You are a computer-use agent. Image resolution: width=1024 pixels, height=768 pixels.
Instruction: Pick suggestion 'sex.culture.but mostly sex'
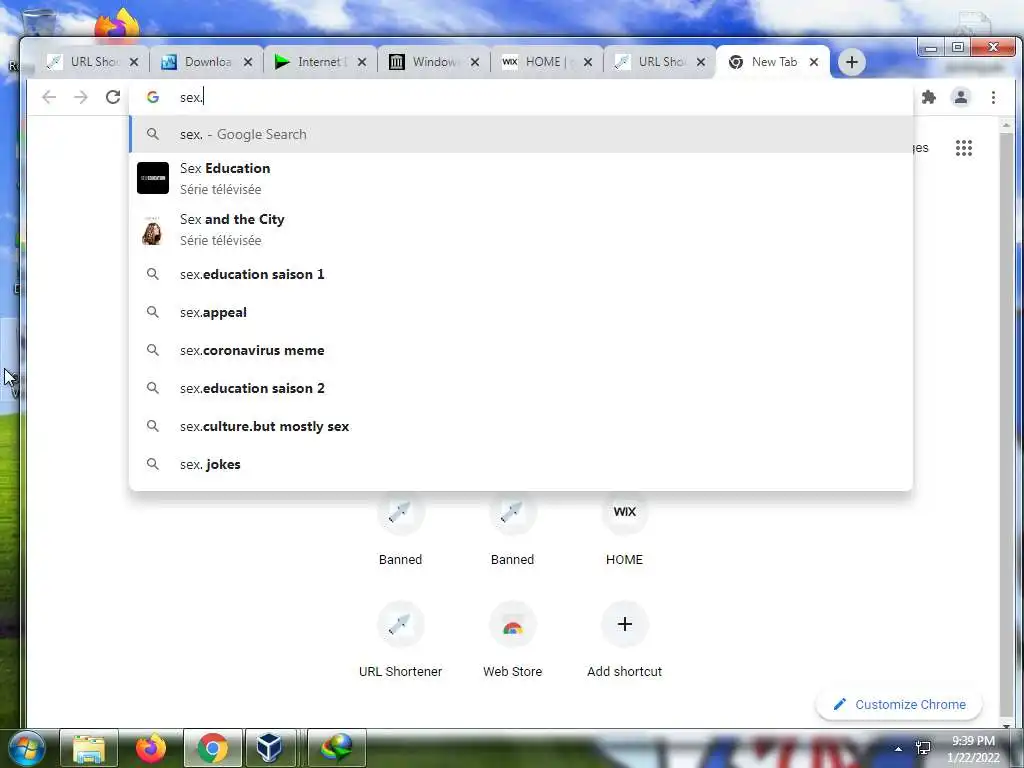(x=521, y=426)
